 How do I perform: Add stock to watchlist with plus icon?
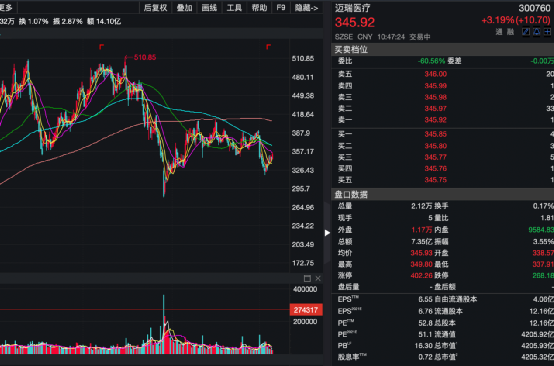pyautogui.click(x=548, y=32)
